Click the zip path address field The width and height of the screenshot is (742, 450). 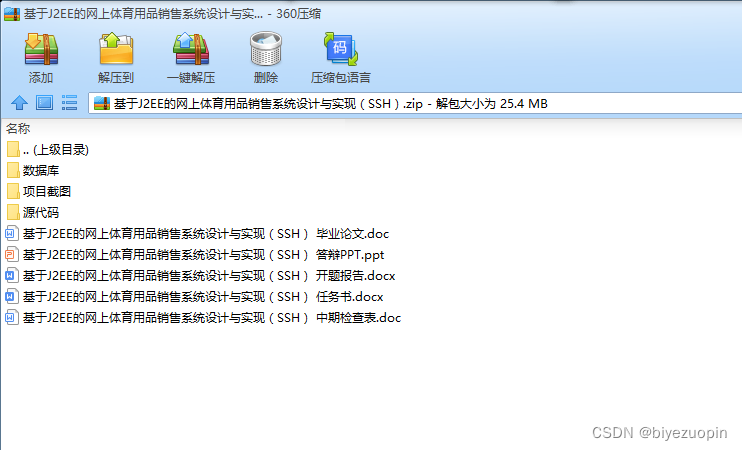tap(415, 104)
